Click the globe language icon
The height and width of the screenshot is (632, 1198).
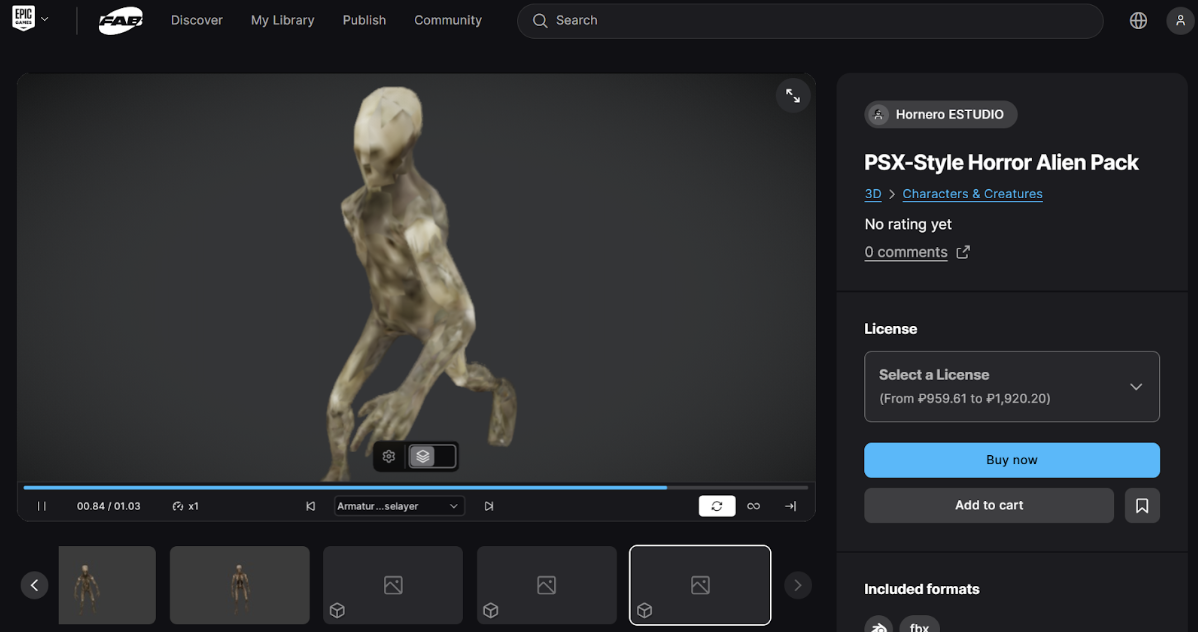coord(1138,19)
